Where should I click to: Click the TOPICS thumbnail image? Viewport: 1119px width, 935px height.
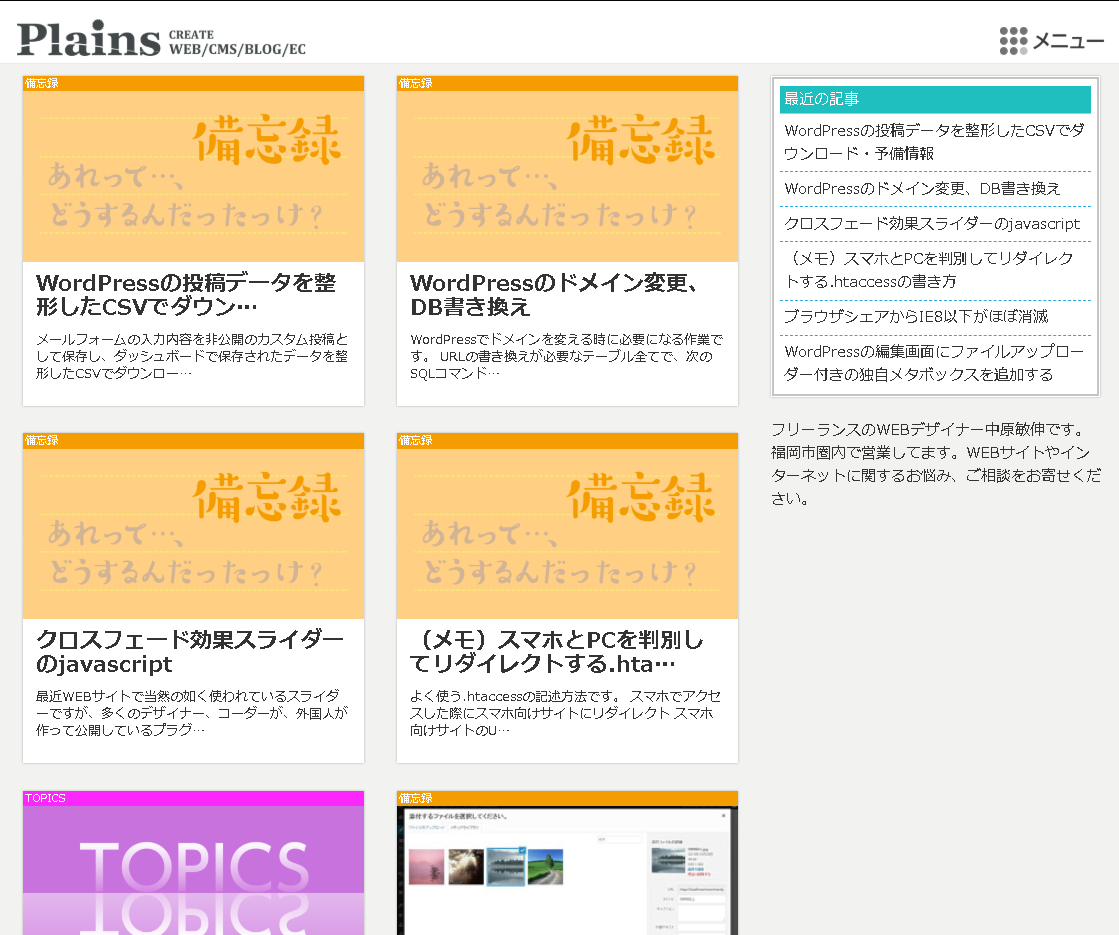(193, 869)
